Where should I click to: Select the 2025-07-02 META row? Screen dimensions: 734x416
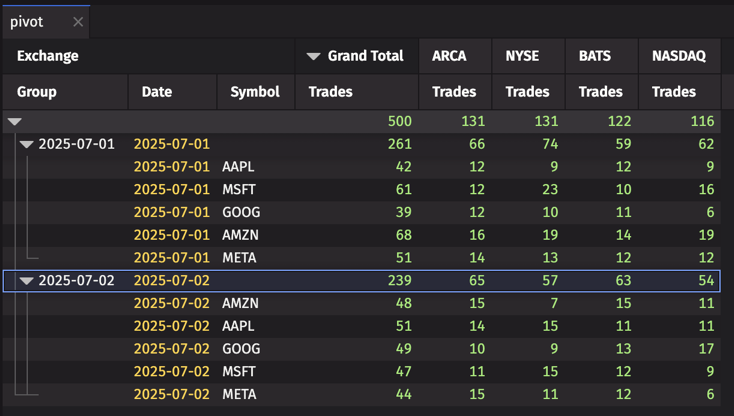tap(361, 394)
